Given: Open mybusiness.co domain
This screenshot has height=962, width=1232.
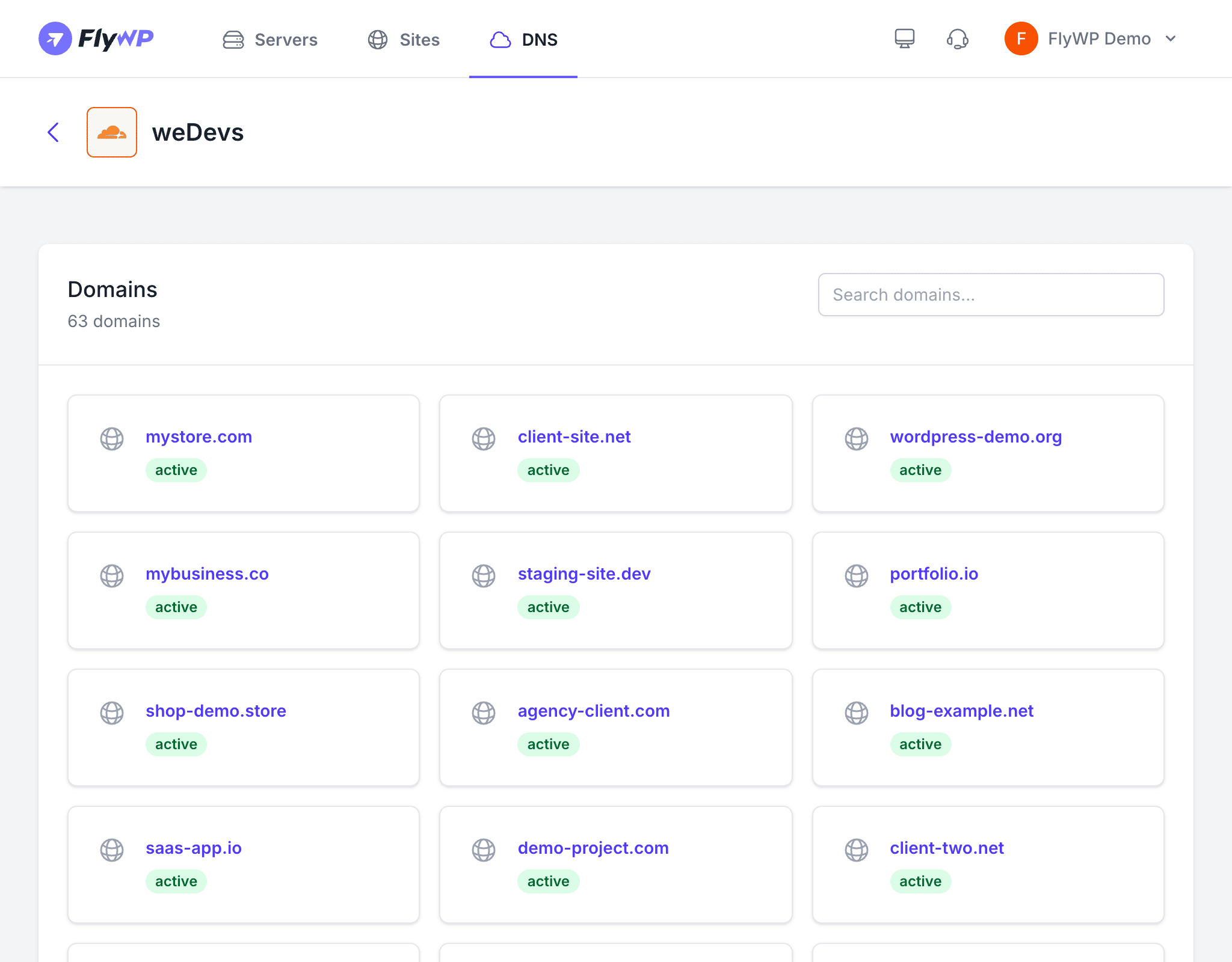Looking at the screenshot, I should [207, 574].
